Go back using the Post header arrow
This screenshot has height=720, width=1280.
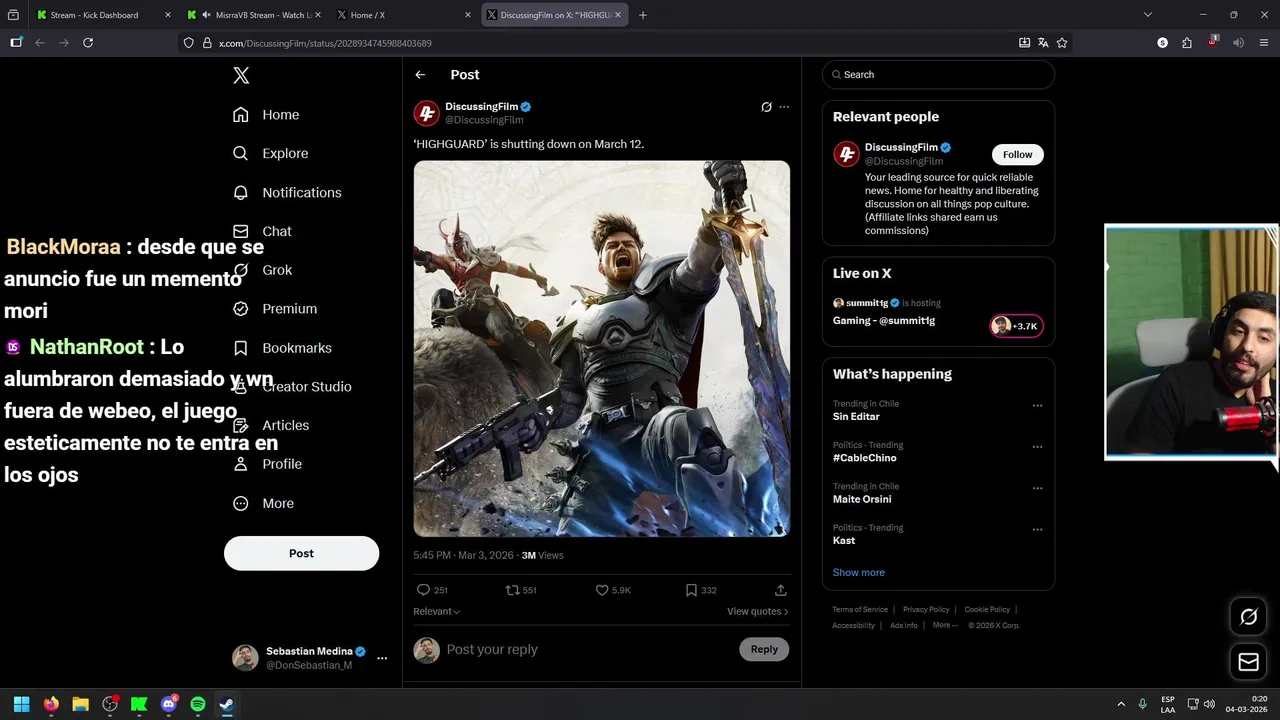click(420, 75)
